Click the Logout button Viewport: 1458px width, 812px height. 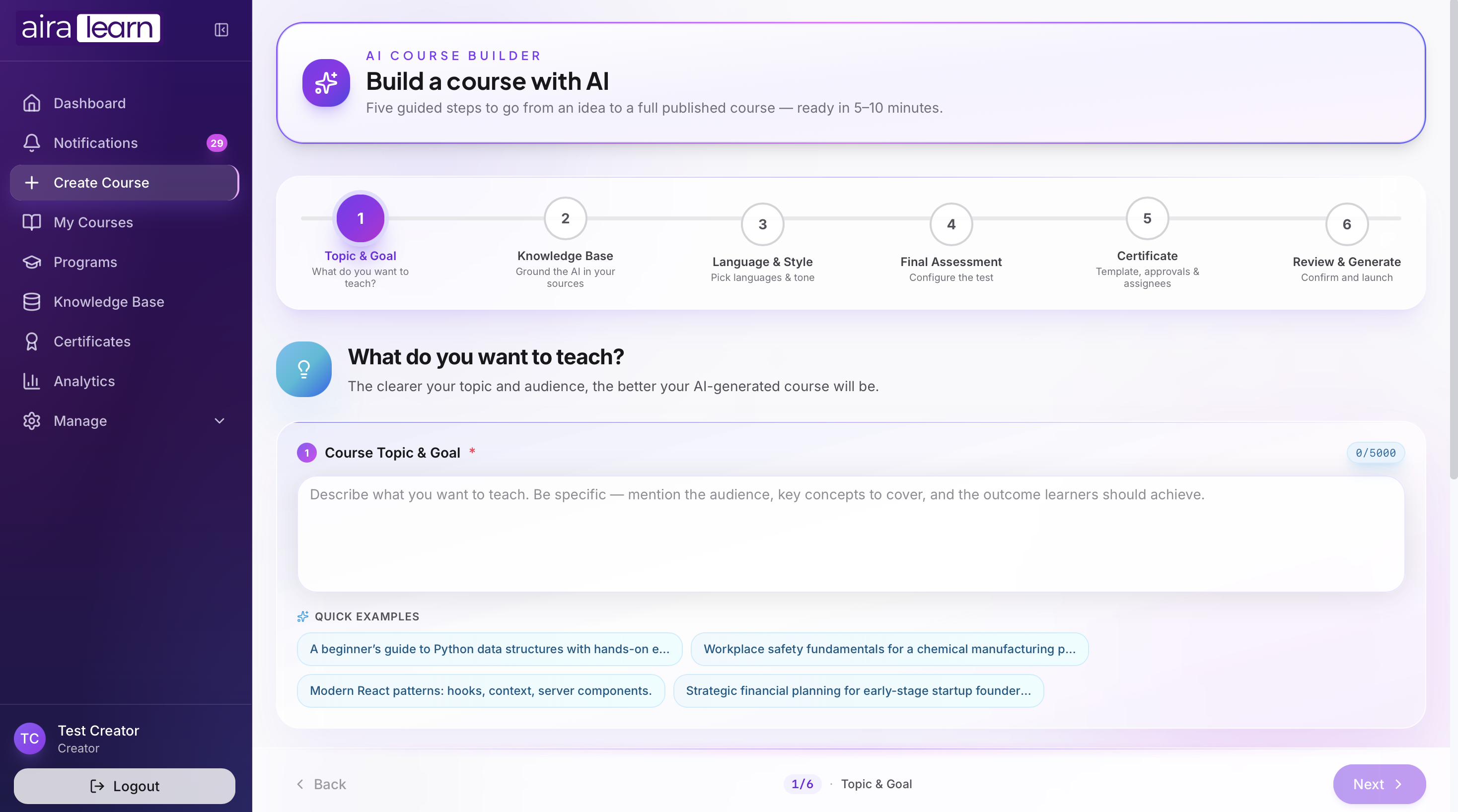pos(125,786)
